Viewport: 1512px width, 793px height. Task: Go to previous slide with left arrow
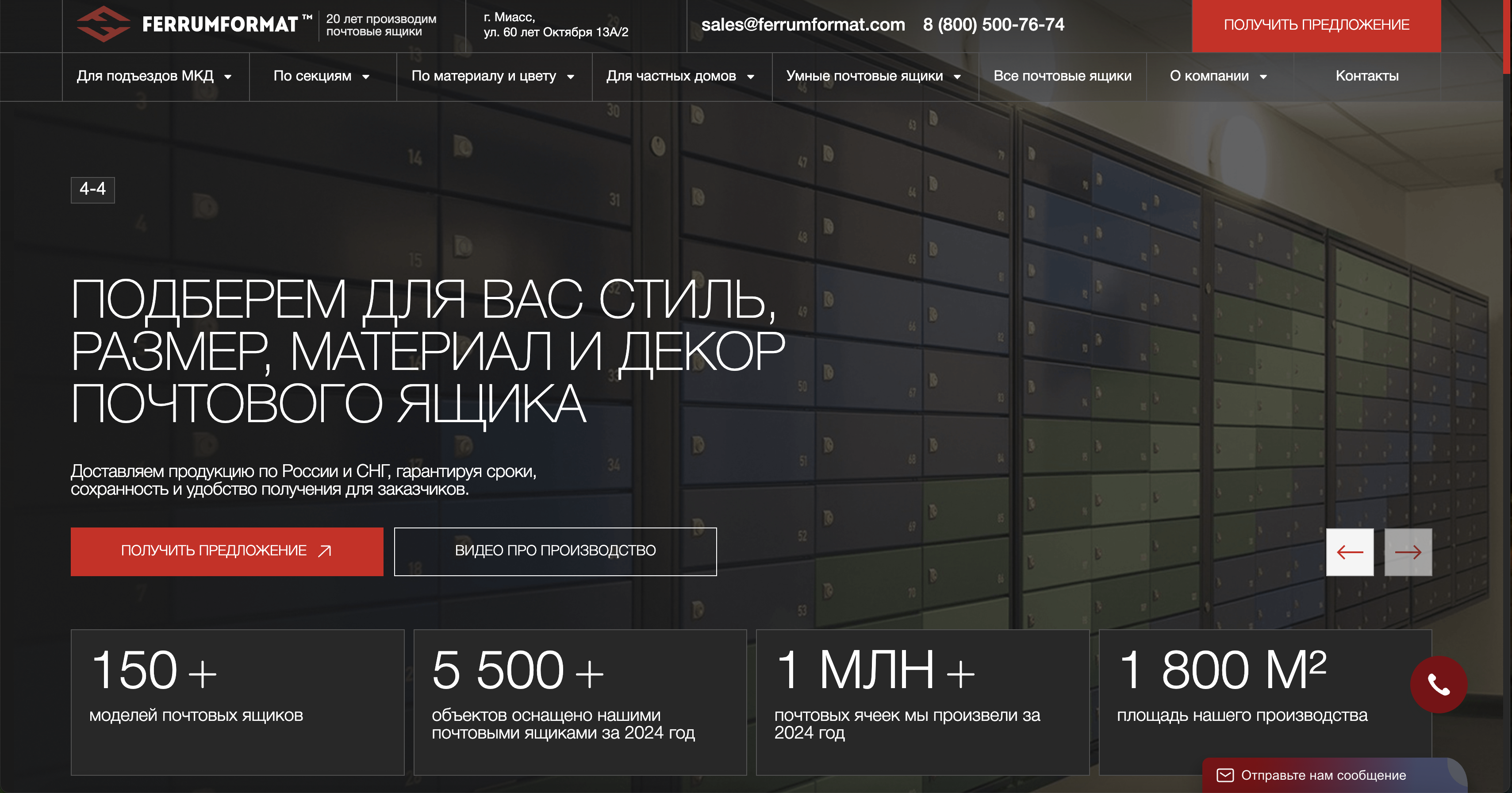tap(1349, 552)
